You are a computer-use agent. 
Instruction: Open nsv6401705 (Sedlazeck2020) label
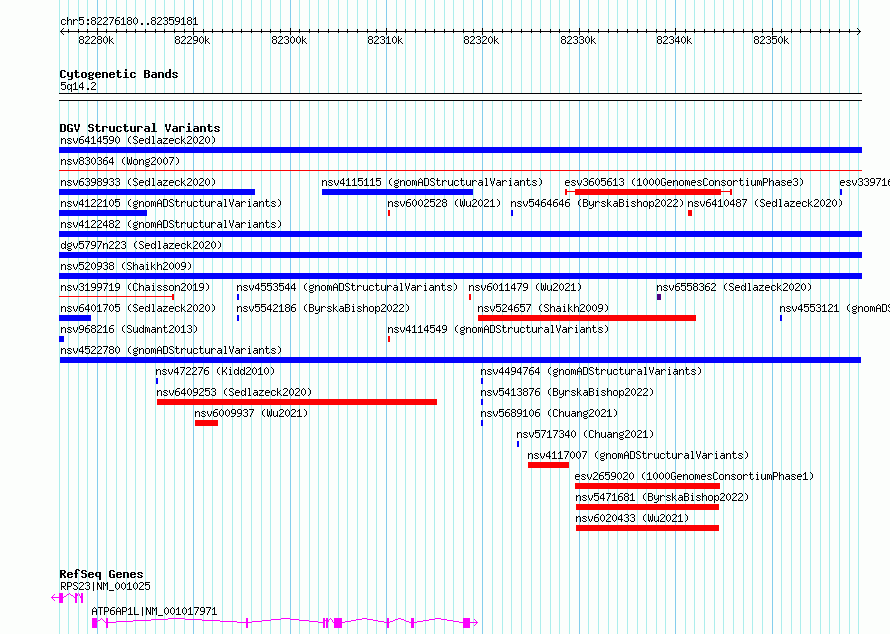(138, 308)
